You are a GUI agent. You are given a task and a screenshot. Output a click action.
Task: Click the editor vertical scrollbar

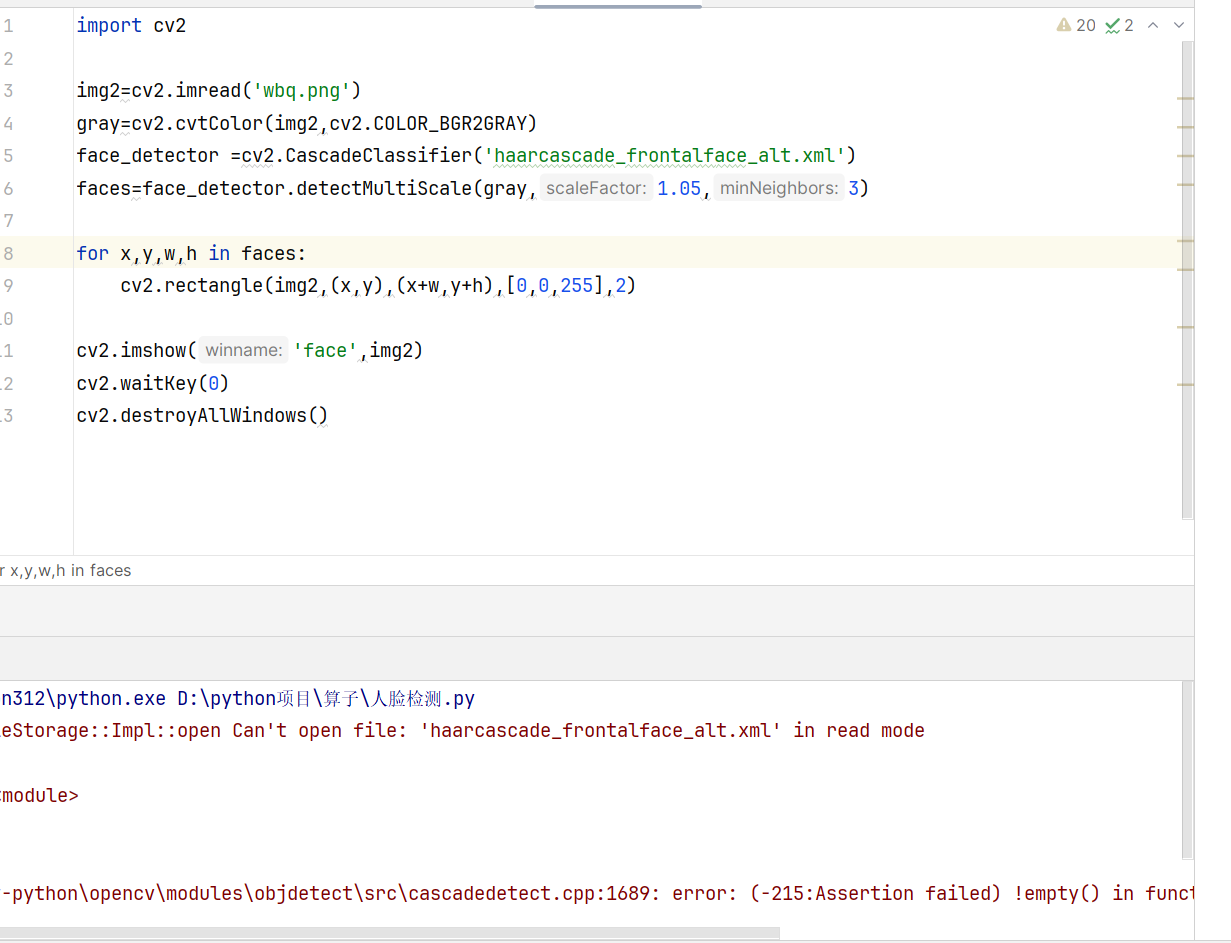1187,280
